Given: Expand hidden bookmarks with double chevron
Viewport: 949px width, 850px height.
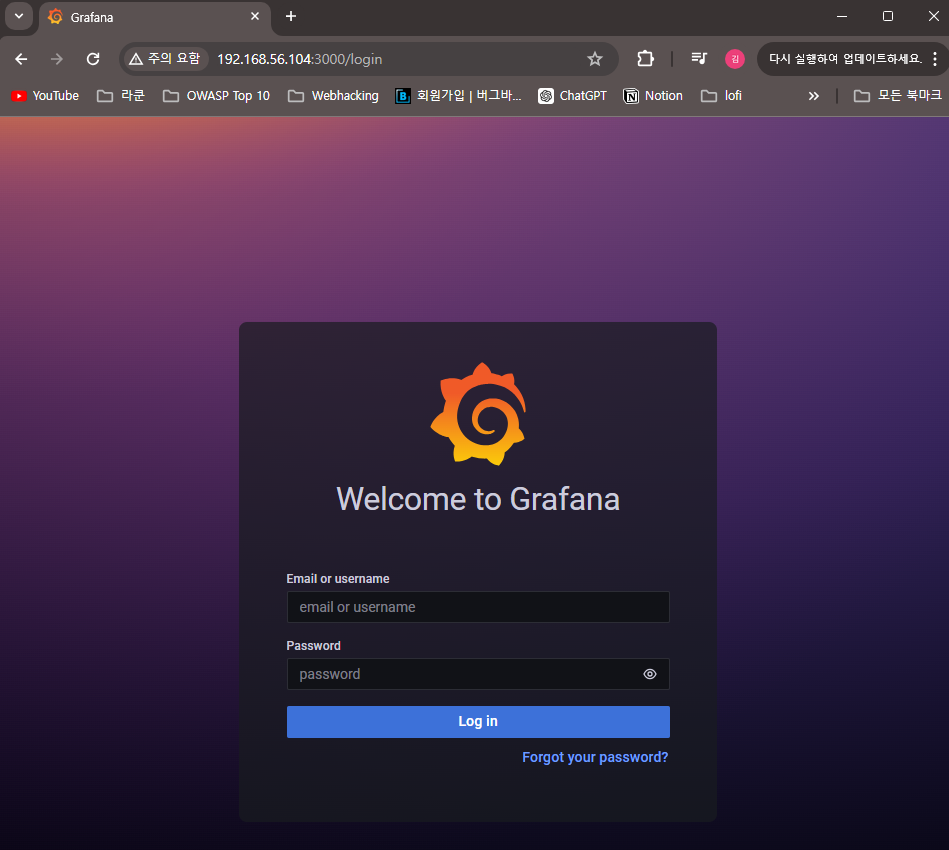Looking at the screenshot, I should pyautogui.click(x=813, y=96).
